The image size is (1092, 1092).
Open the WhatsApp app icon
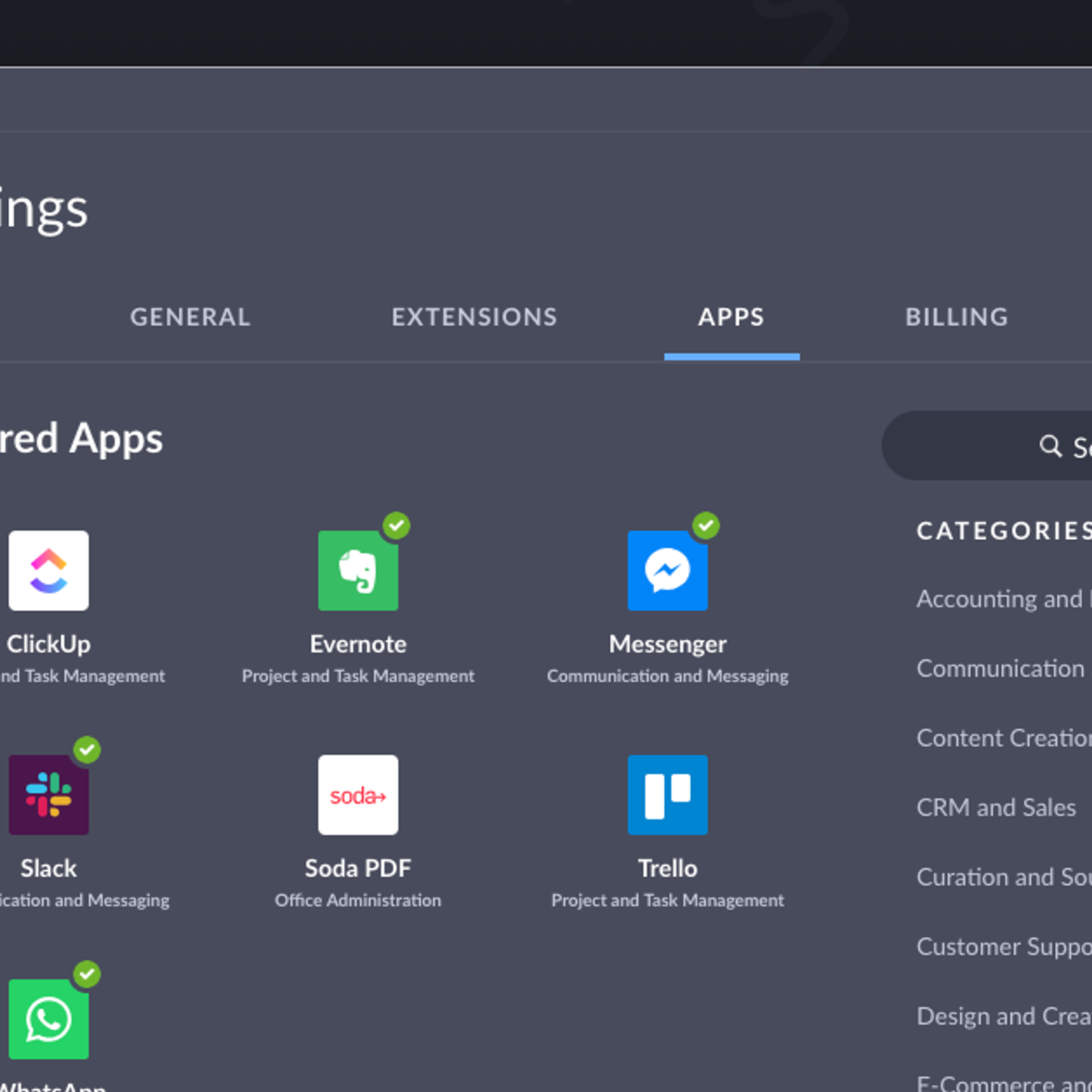[x=48, y=1019]
